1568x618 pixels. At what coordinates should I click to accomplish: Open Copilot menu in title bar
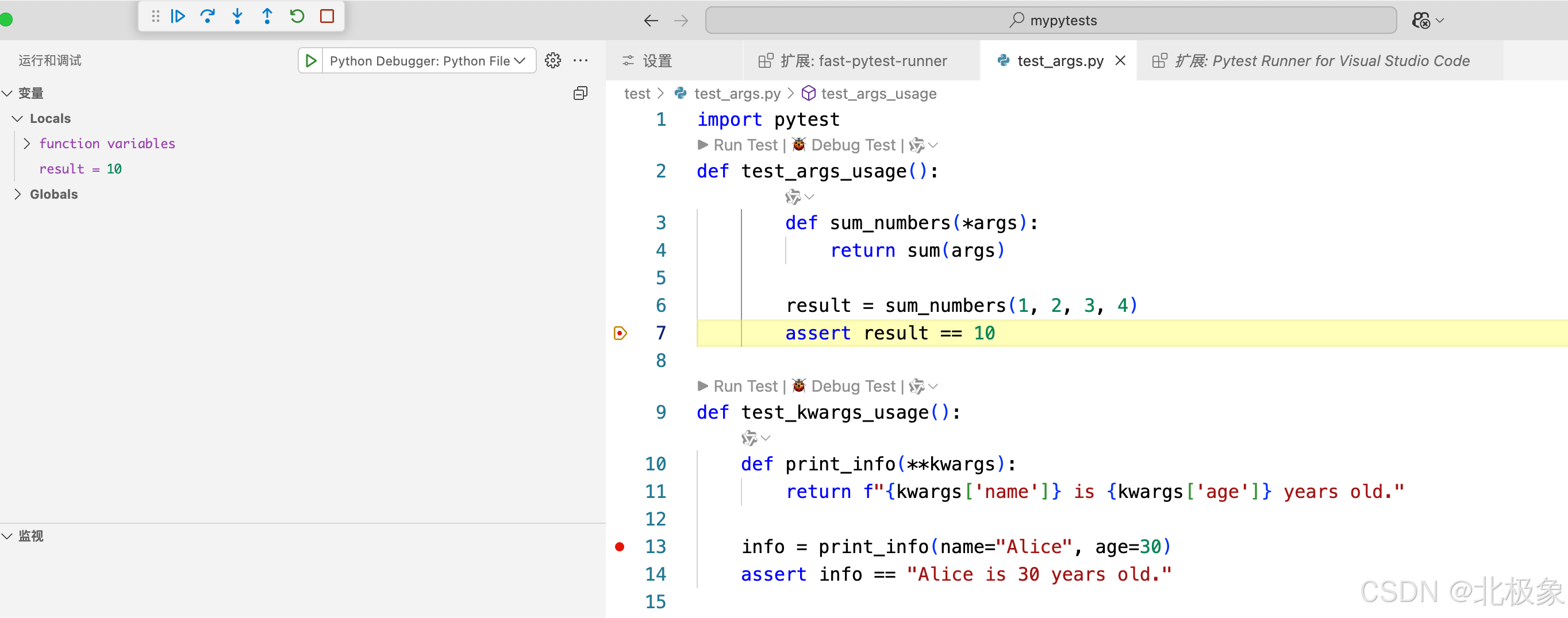coord(1427,21)
